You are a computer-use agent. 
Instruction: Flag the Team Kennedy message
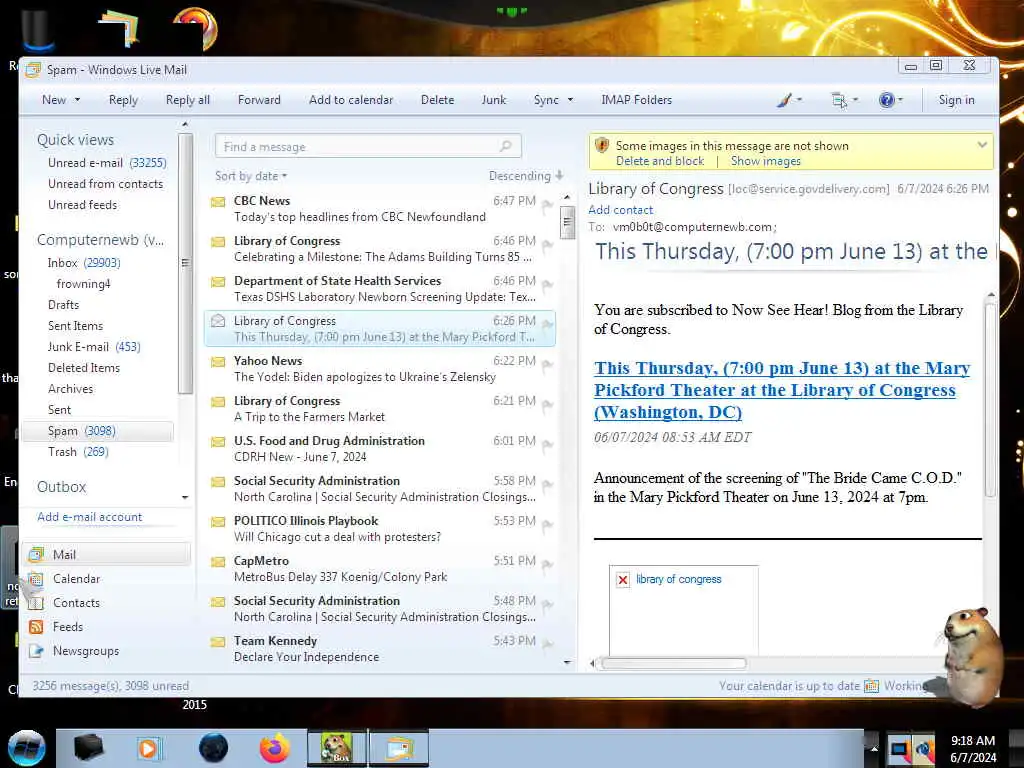547,646
